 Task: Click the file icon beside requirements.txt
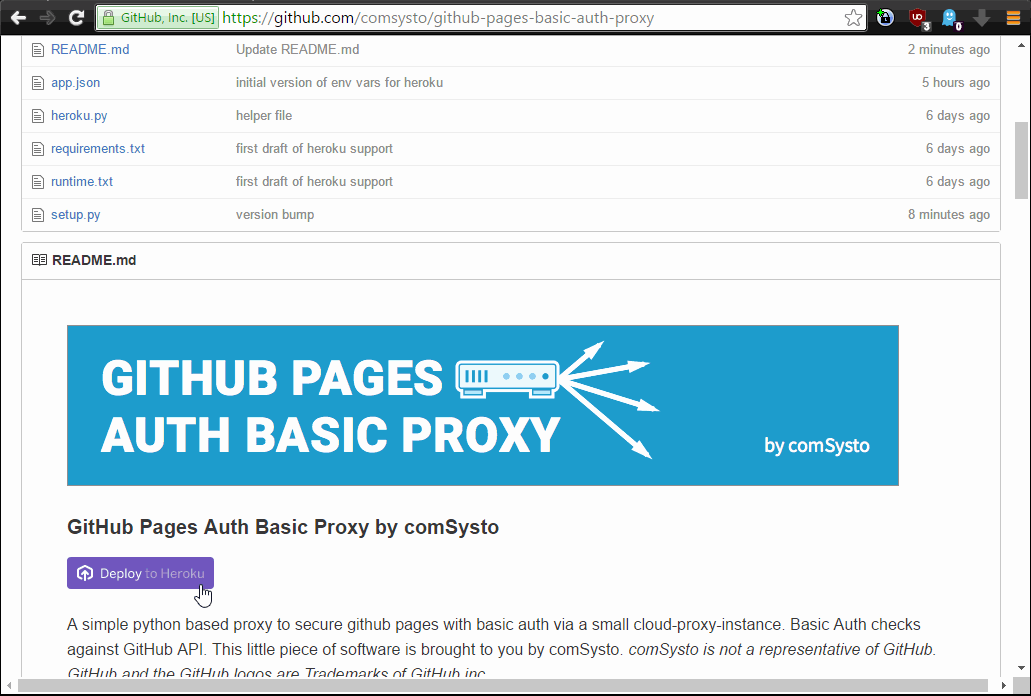pyautogui.click(x=38, y=149)
